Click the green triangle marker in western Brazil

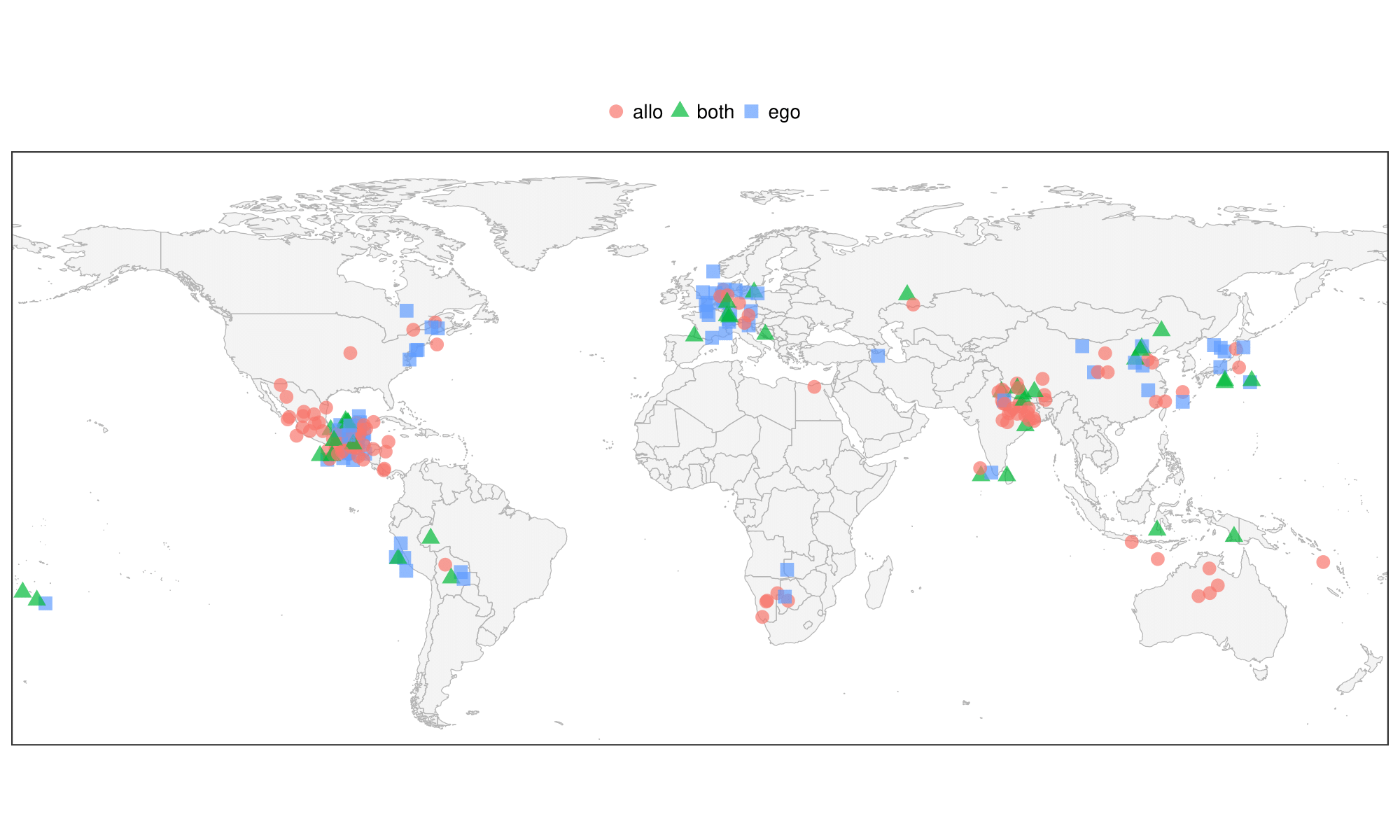[430, 536]
